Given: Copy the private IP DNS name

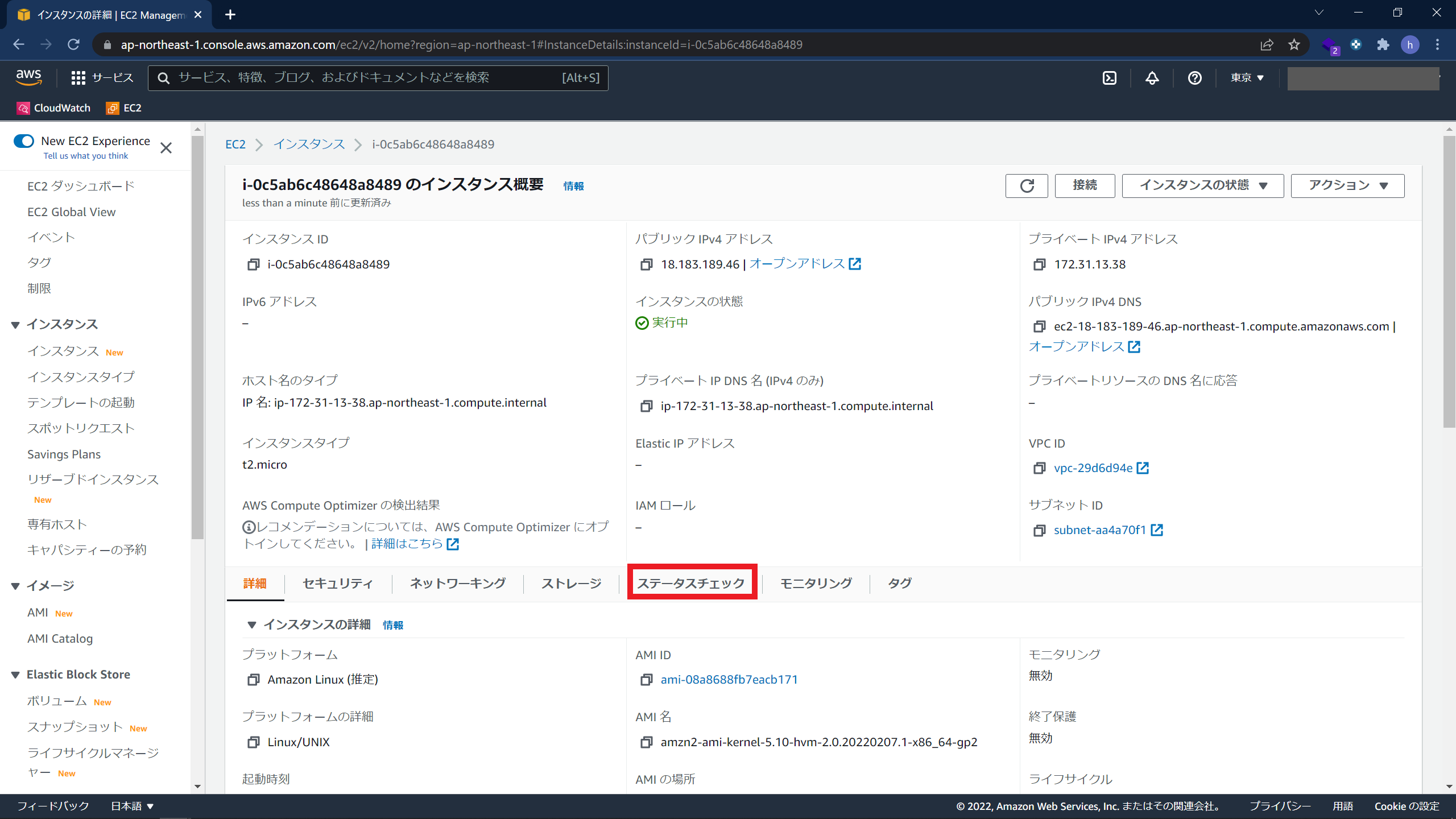Looking at the screenshot, I should [x=647, y=406].
